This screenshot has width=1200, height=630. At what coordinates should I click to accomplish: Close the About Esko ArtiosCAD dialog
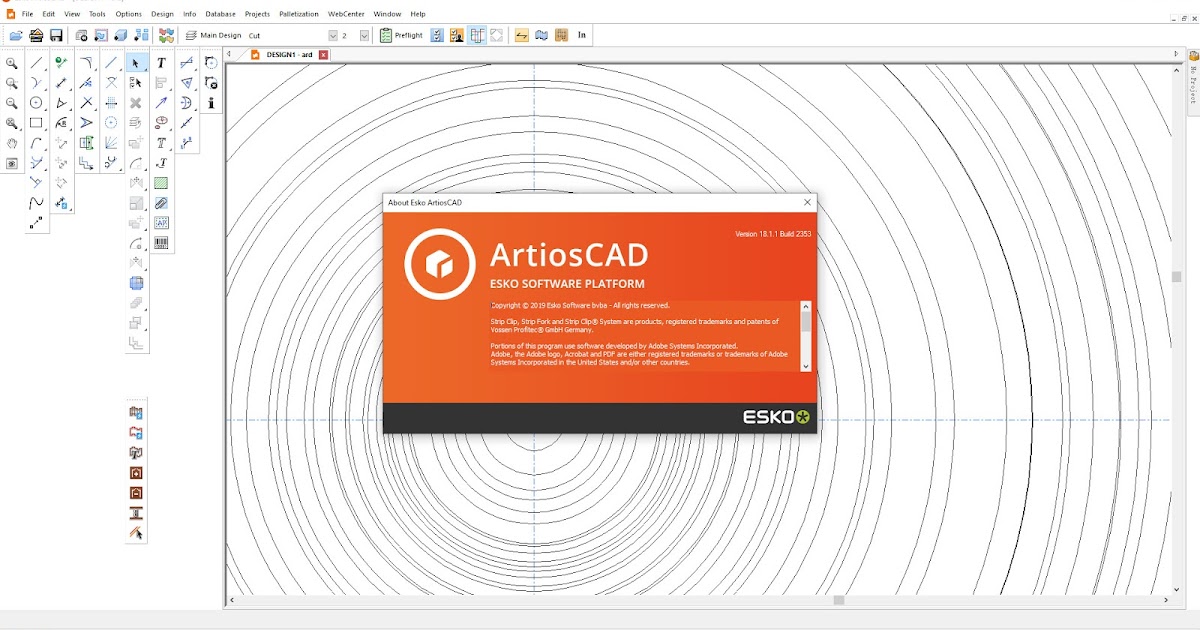click(x=806, y=202)
